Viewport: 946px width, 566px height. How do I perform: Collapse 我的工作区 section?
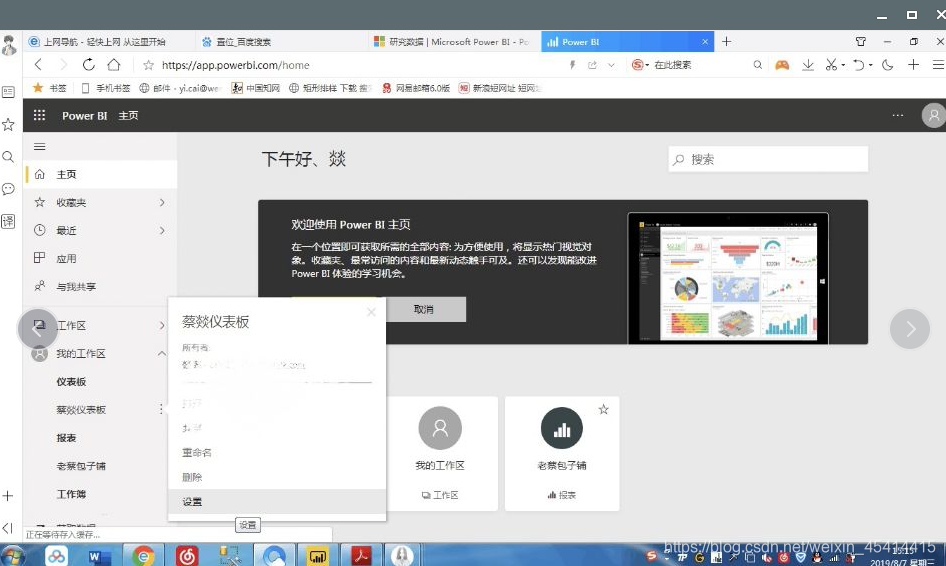click(162, 353)
